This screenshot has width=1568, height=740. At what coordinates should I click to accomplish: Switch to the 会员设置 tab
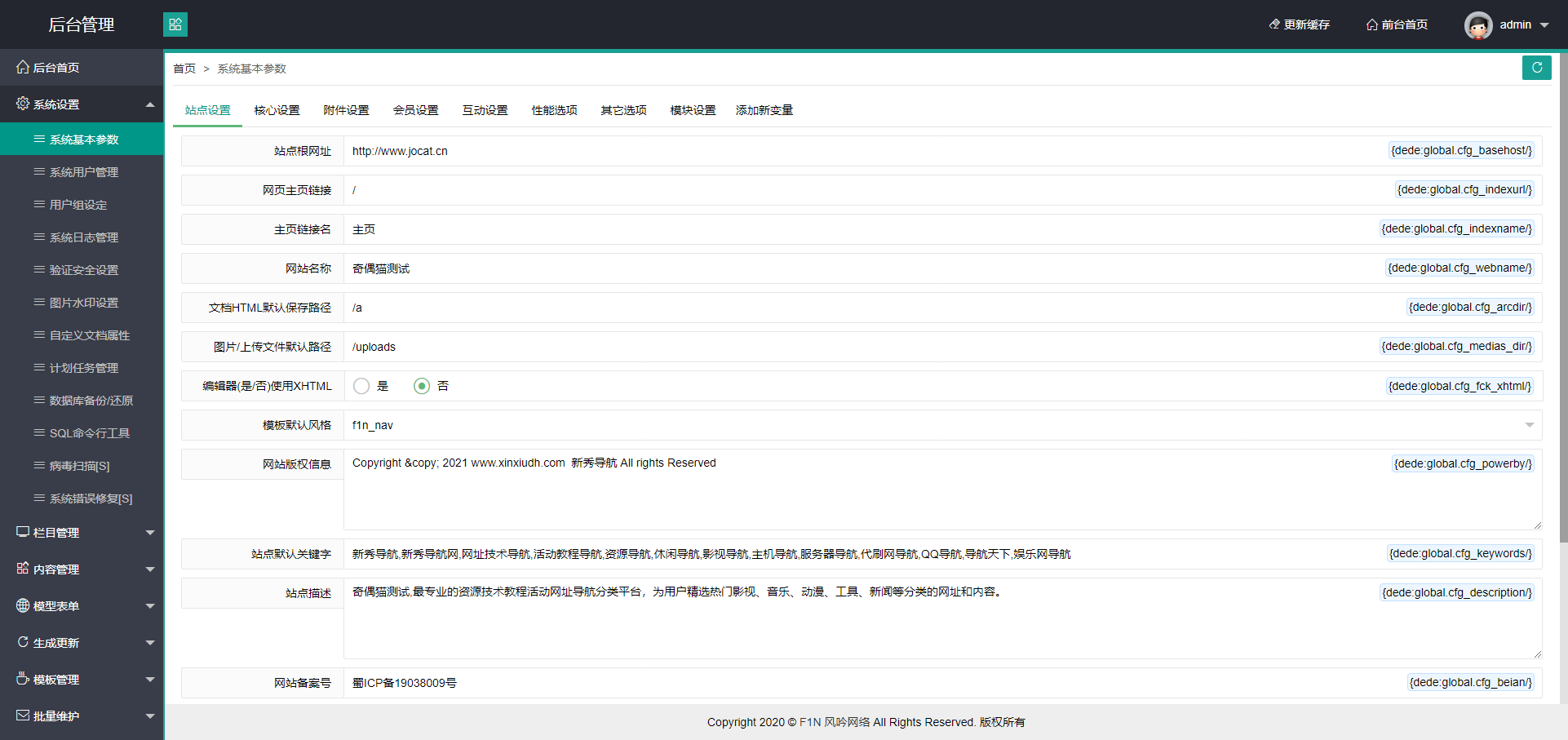coord(416,110)
